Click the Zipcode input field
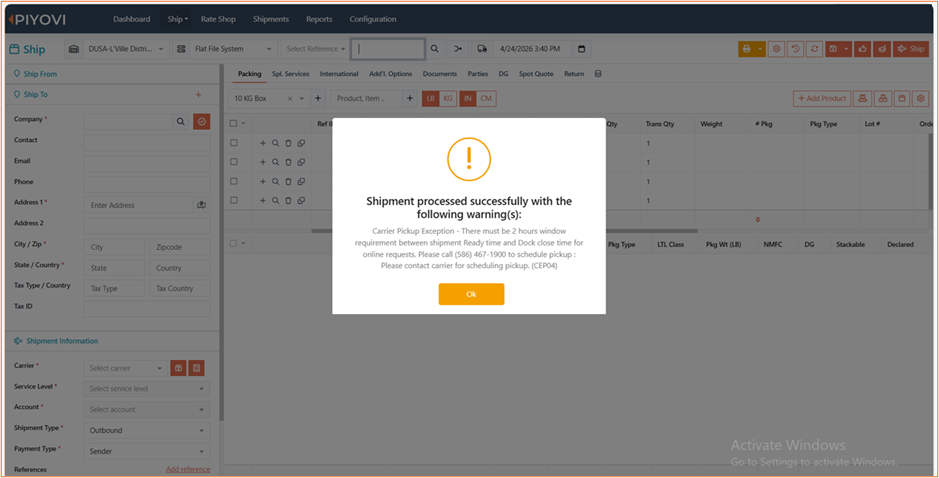Image resolution: width=939 pixels, height=478 pixels. tap(180, 247)
